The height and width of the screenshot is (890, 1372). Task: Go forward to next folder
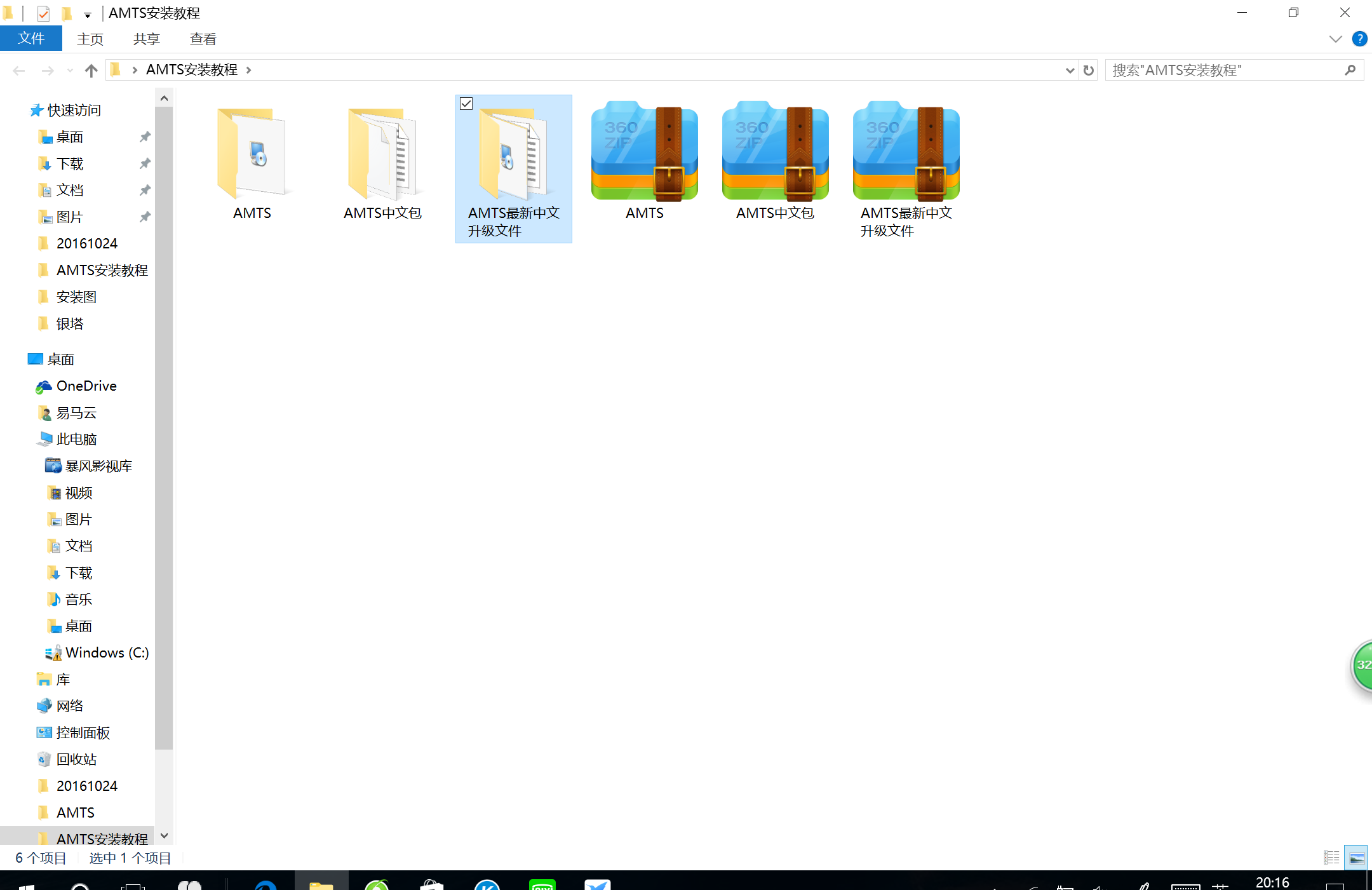[x=48, y=70]
